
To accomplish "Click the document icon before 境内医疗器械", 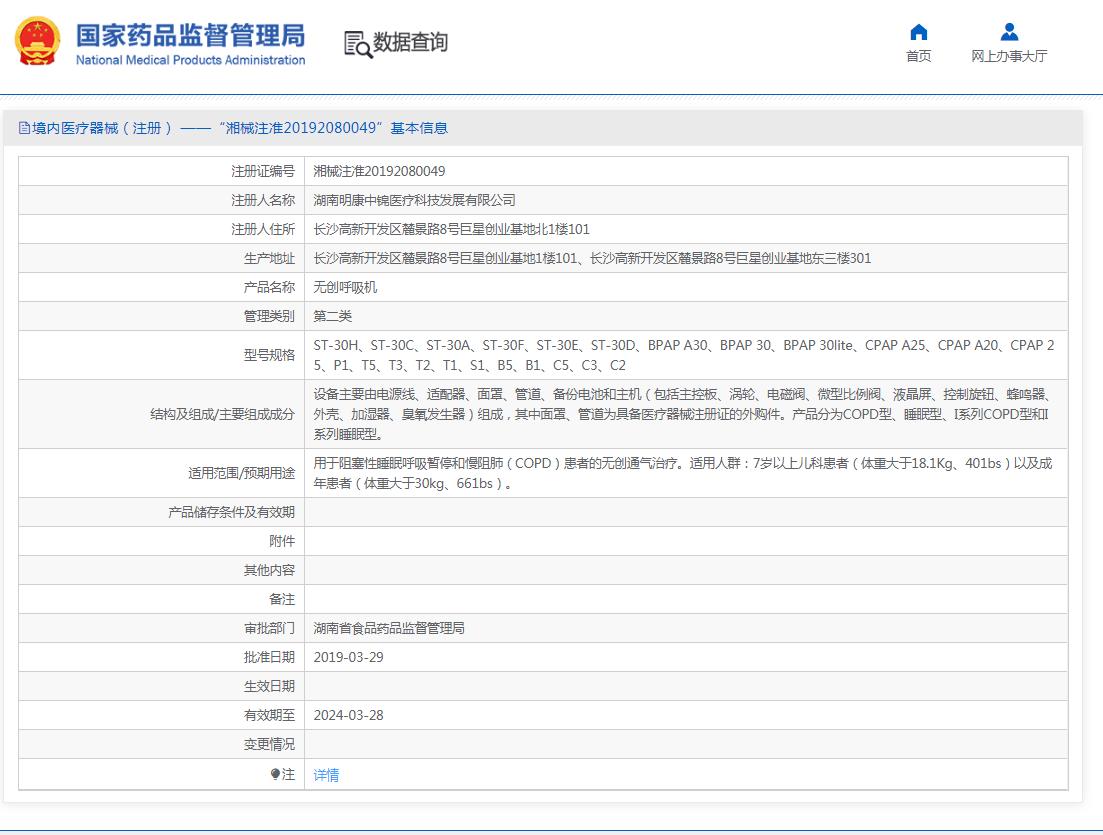I will click(24, 128).
